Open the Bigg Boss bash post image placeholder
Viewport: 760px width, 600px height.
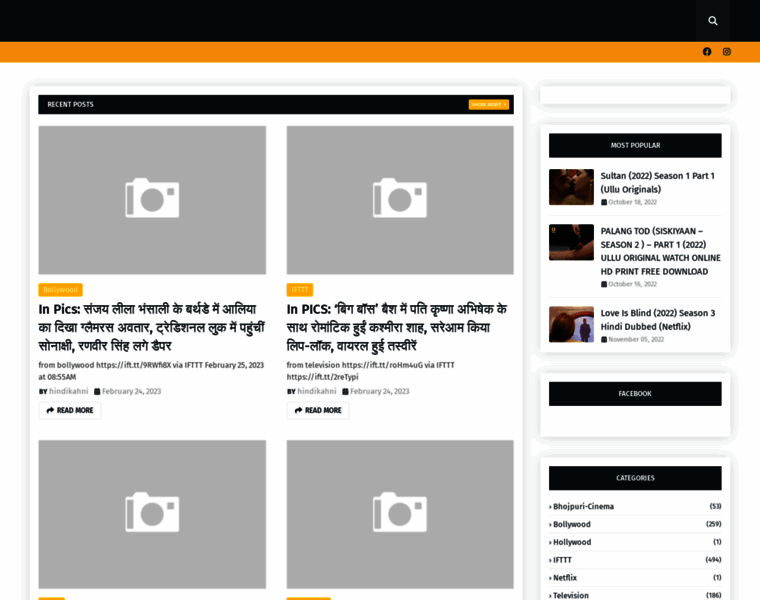400,200
